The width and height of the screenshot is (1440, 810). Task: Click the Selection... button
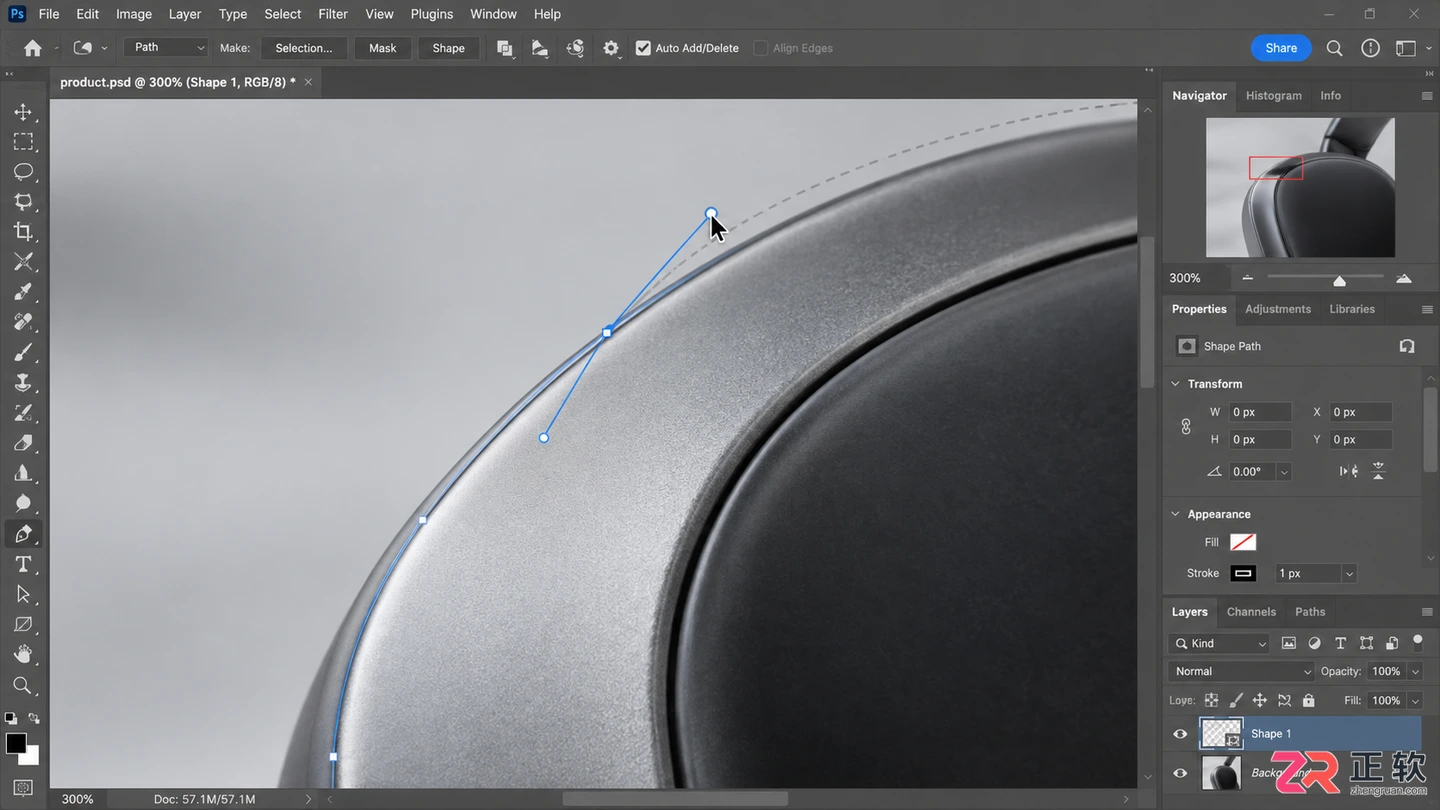[x=304, y=48]
